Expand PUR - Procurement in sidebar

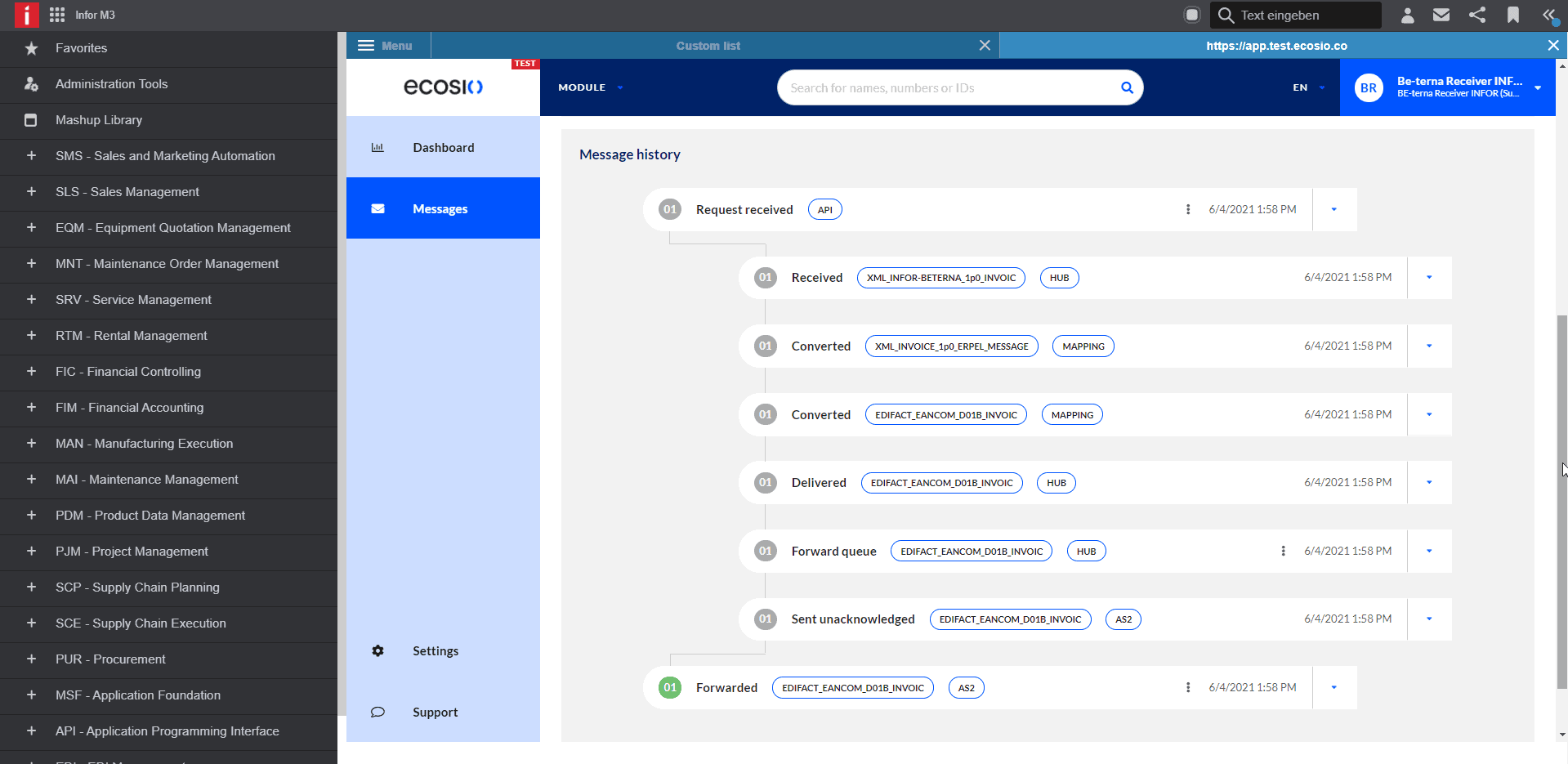[31, 659]
